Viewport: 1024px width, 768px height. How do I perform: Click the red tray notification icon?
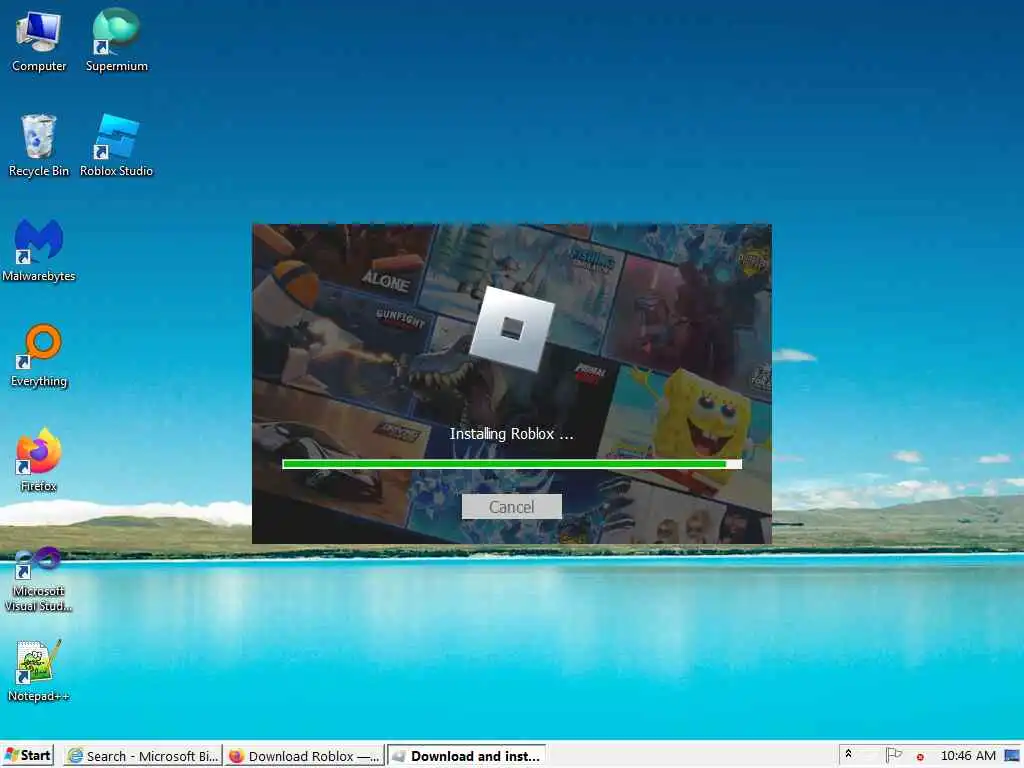920,757
